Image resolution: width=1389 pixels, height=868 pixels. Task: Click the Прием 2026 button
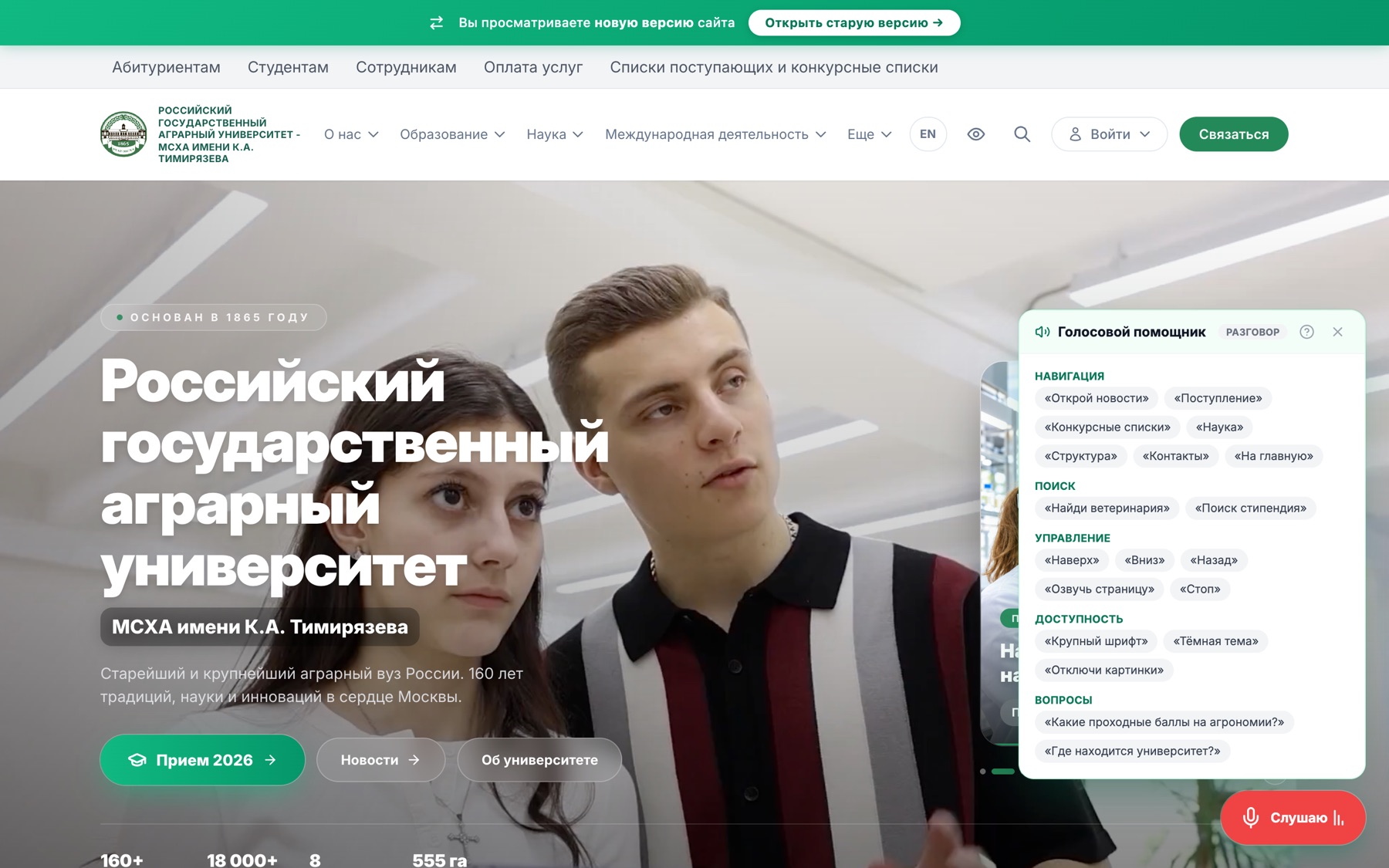[202, 760]
